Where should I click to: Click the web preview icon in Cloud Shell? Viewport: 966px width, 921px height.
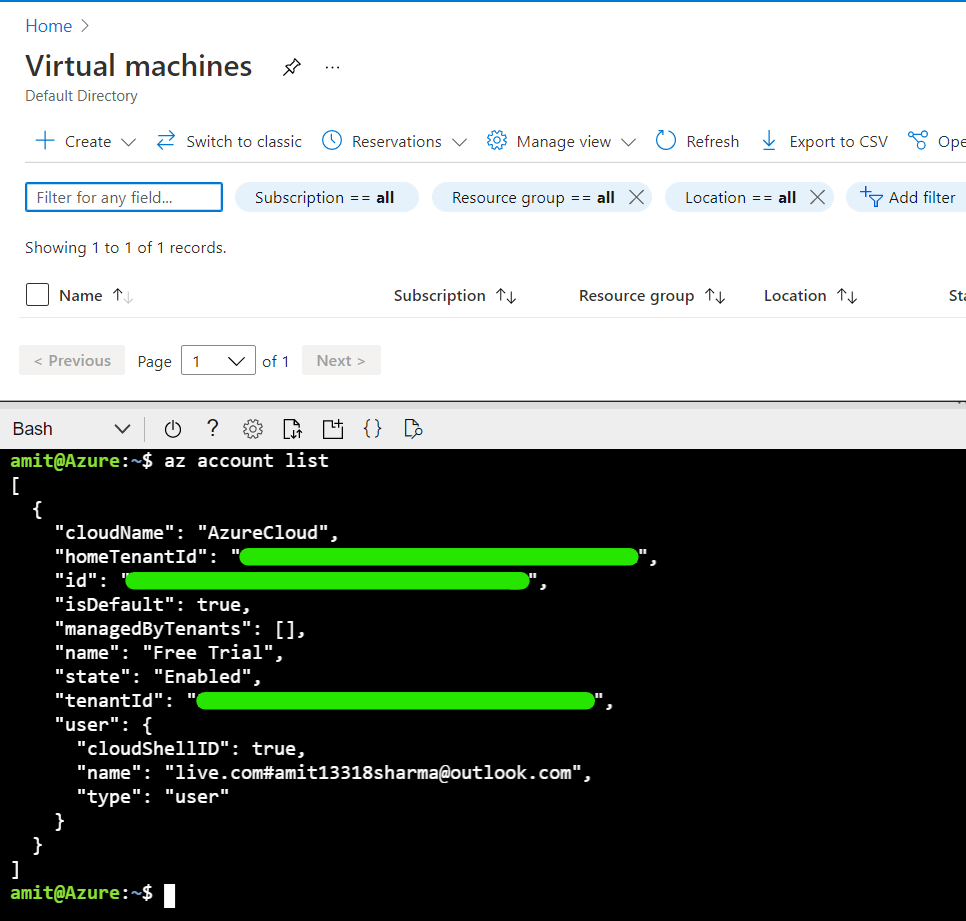pyautogui.click(x=413, y=429)
